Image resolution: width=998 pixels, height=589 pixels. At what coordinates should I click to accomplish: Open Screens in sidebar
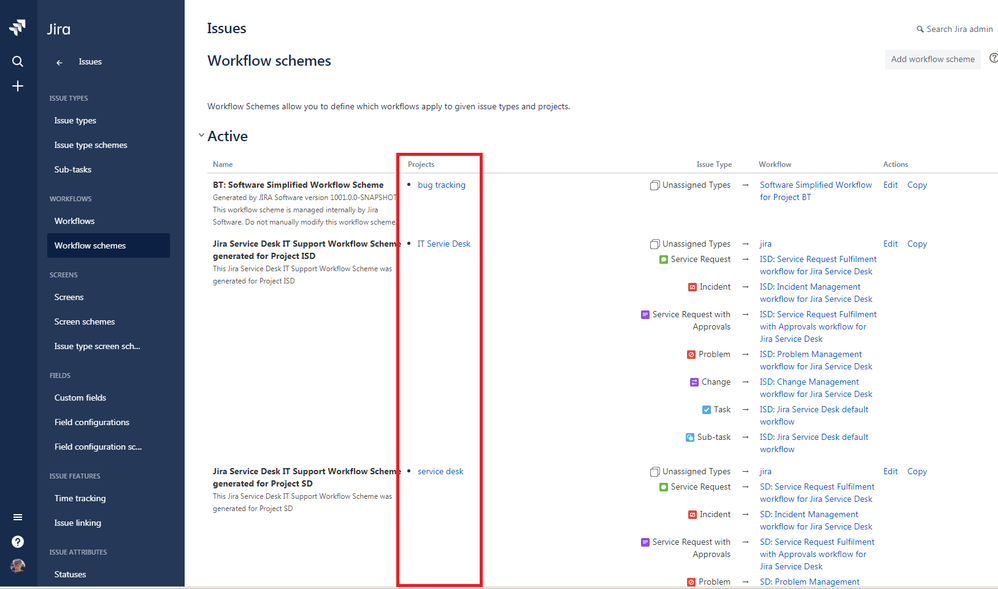69,297
